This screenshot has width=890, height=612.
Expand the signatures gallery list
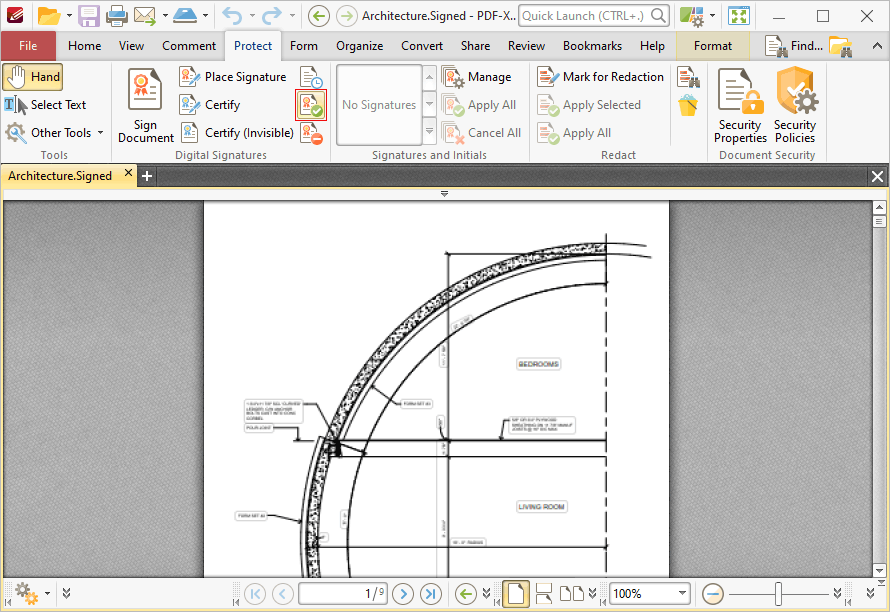(430, 132)
